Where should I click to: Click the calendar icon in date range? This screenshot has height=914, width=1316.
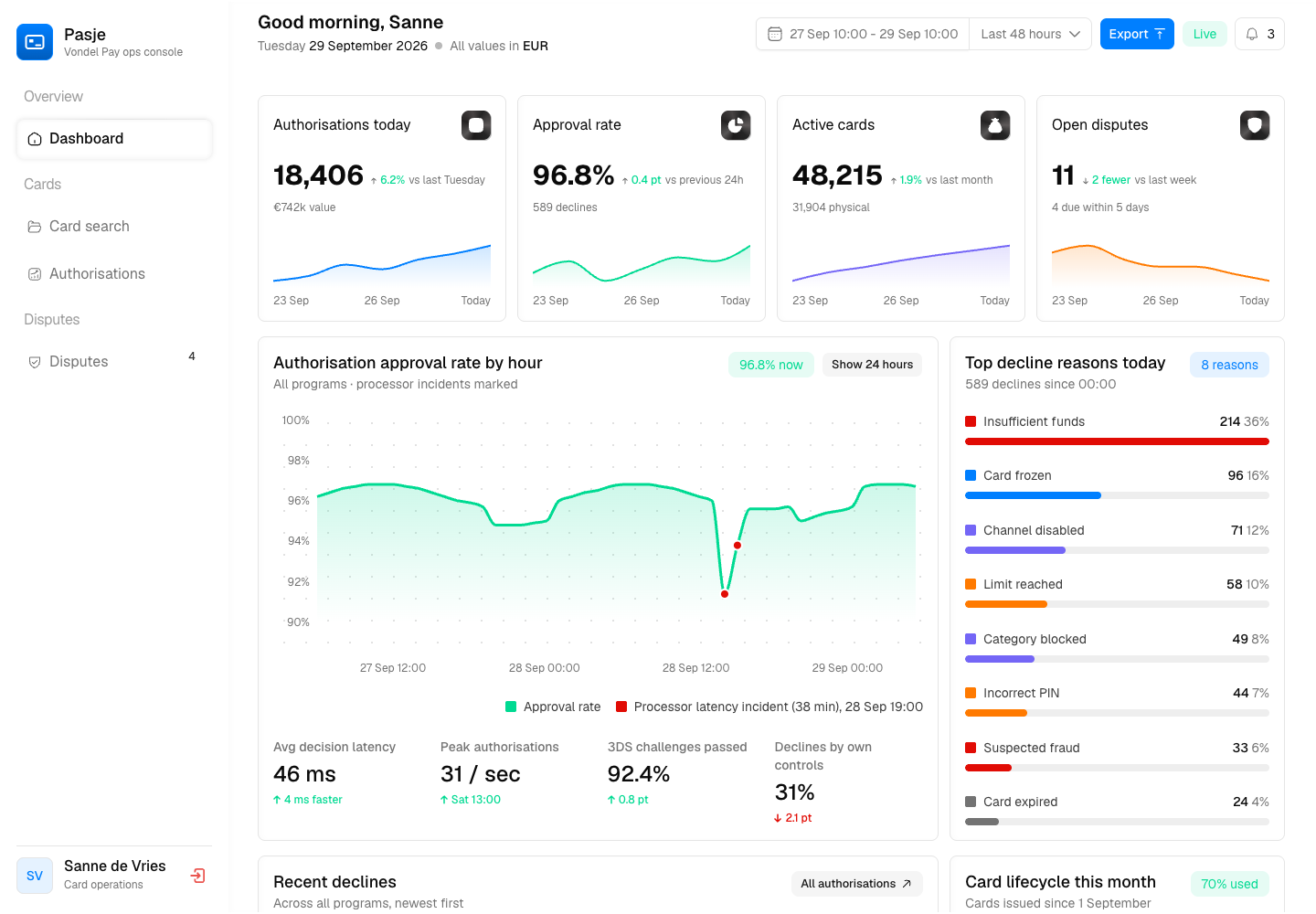tap(775, 34)
